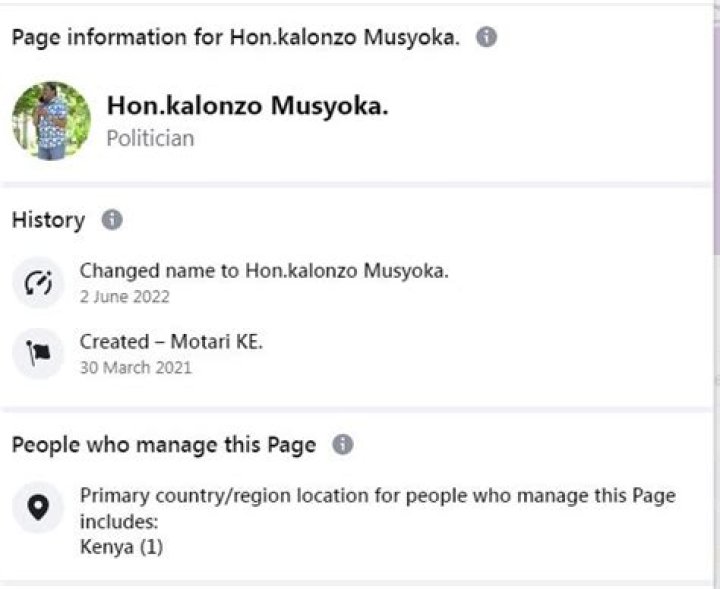Click the Hon.kalonzo Musyoka page name
Screen dimensions: 720x589
[x=246, y=107]
